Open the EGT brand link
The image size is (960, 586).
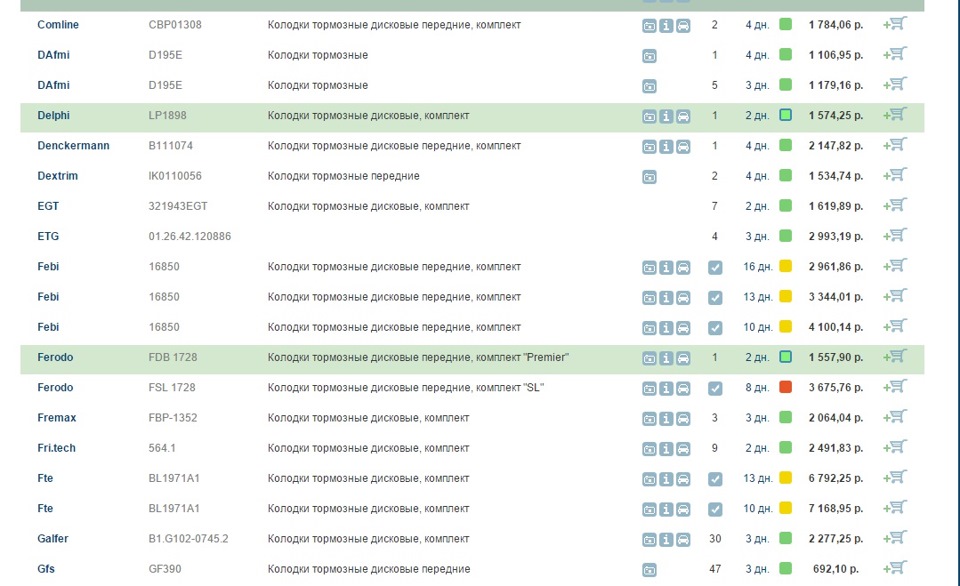(x=48, y=206)
